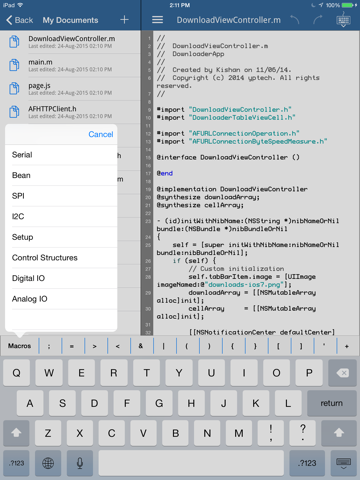The image size is (360, 480).
Task: Undo last edit with undo arrow
Action: [x=294, y=20]
